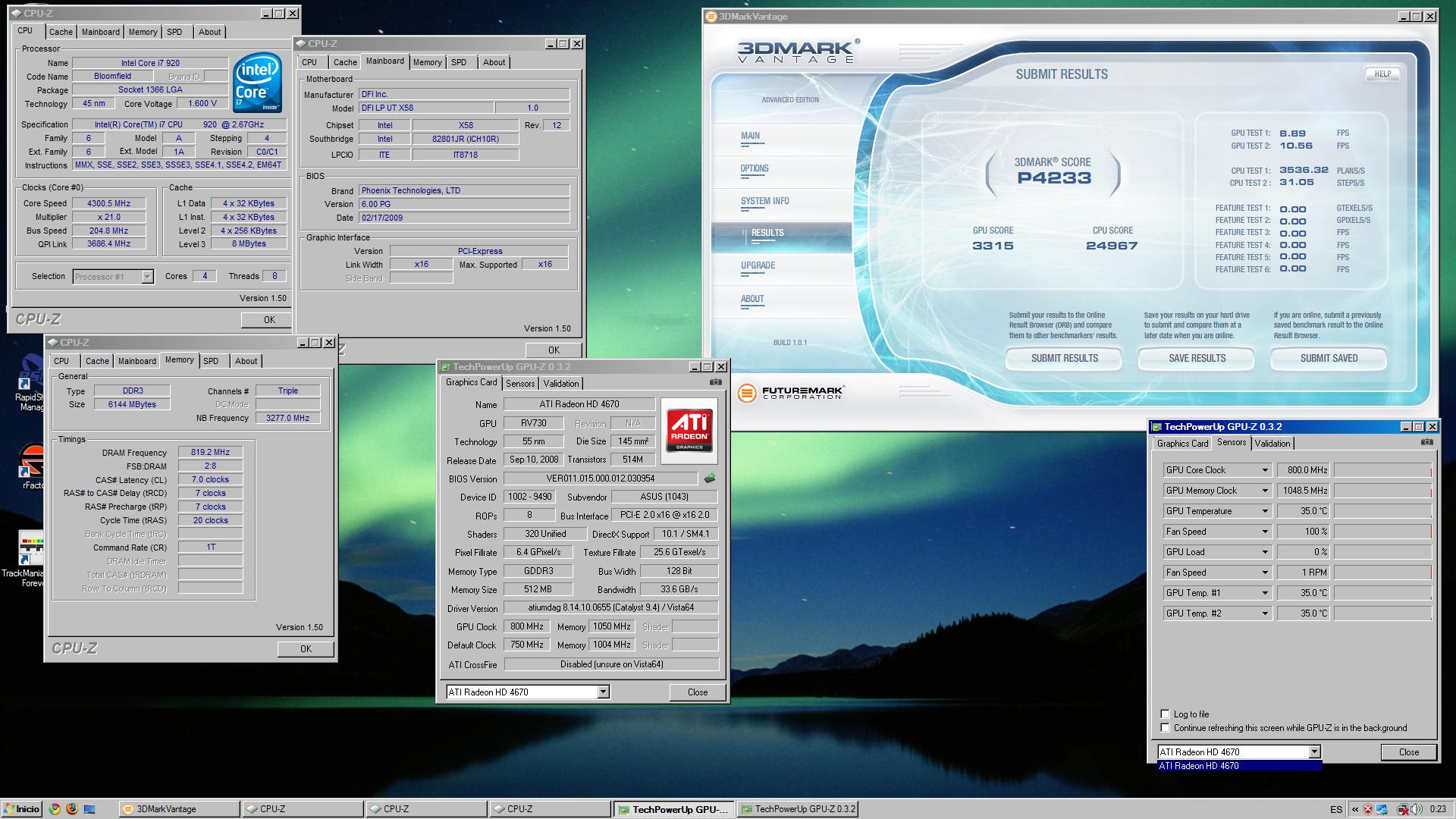The height and width of the screenshot is (819, 1456).
Task: Click OK in CPU-Z Memory window
Action: coord(306,648)
